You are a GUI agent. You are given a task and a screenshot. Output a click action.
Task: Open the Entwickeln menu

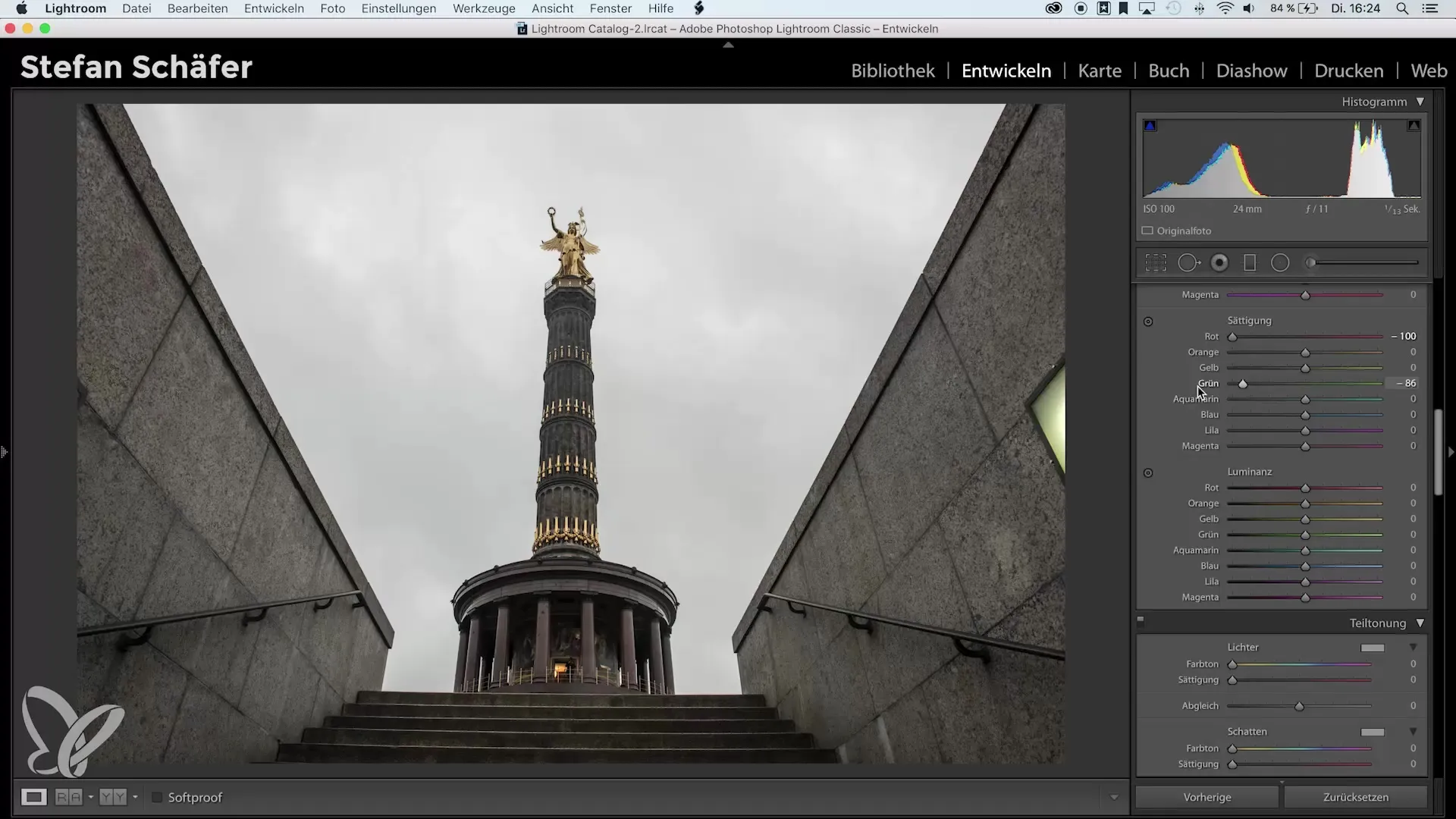tap(274, 8)
